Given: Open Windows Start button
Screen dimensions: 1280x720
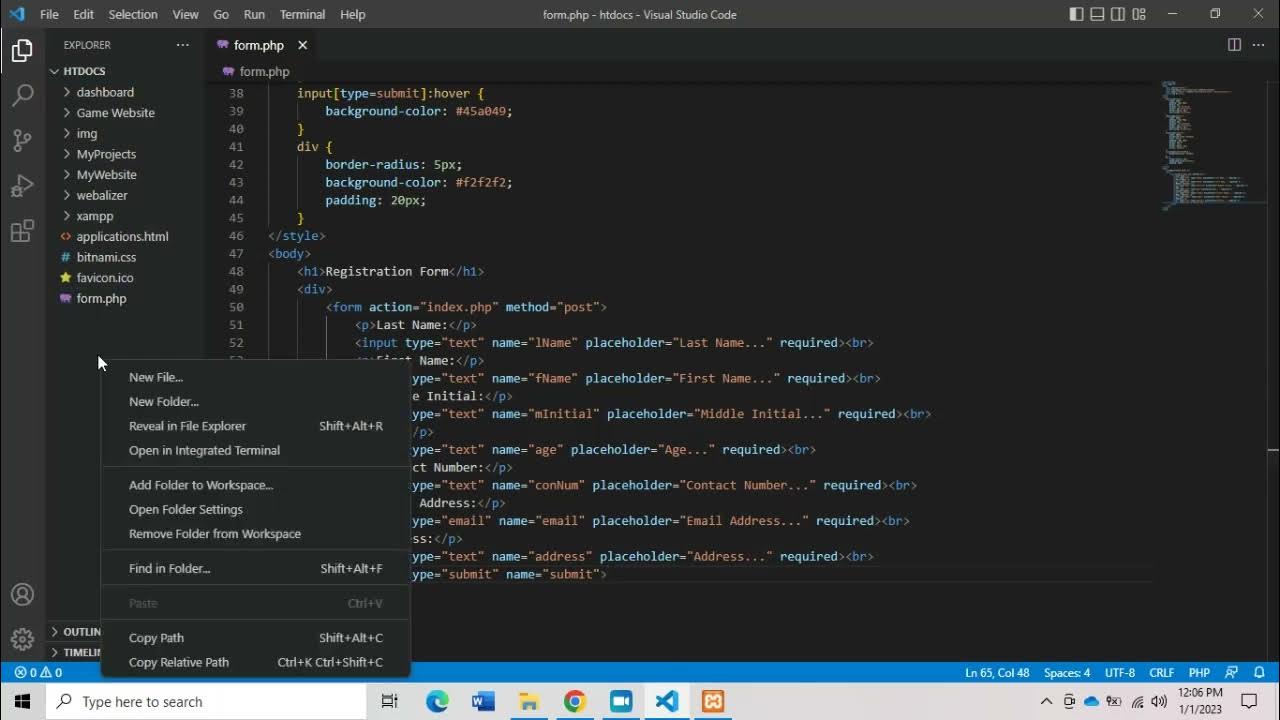Looking at the screenshot, I should (x=22, y=701).
